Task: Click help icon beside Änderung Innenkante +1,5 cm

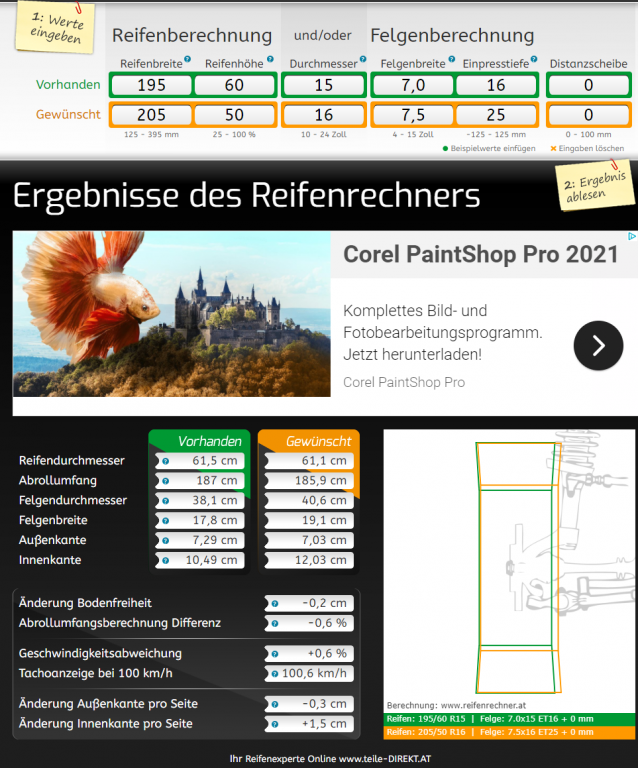Action: click(274, 724)
